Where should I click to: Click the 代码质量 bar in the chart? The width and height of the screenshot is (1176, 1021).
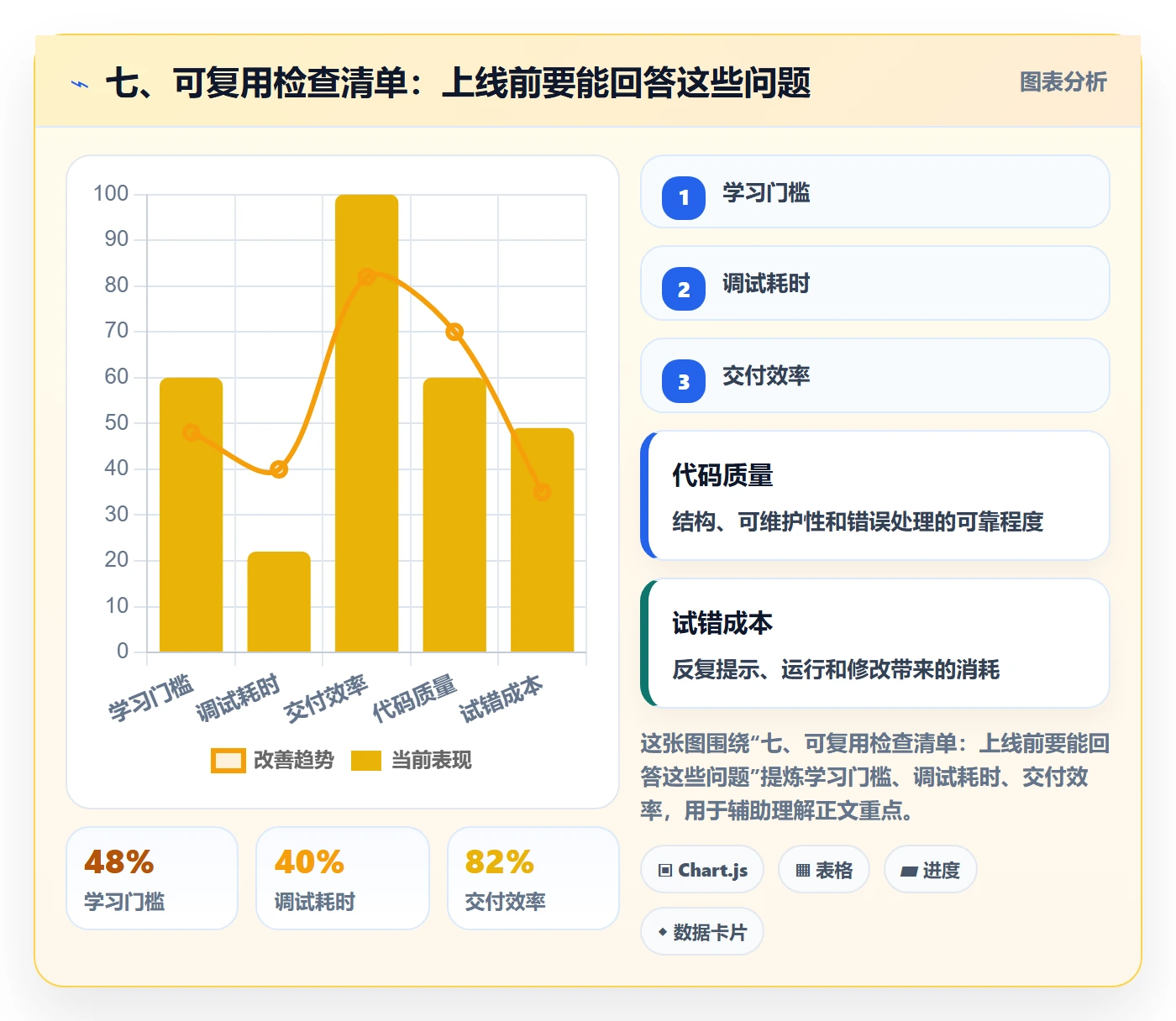(454, 515)
